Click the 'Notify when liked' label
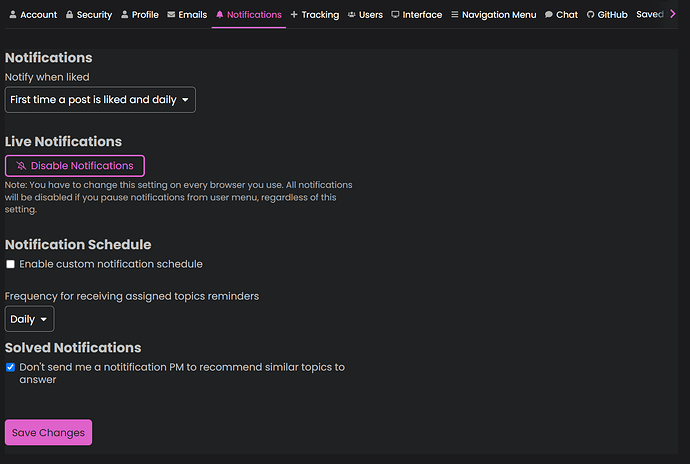Image resolution: width=690 pixels, height=464 pixels. [x=47, y=77]
